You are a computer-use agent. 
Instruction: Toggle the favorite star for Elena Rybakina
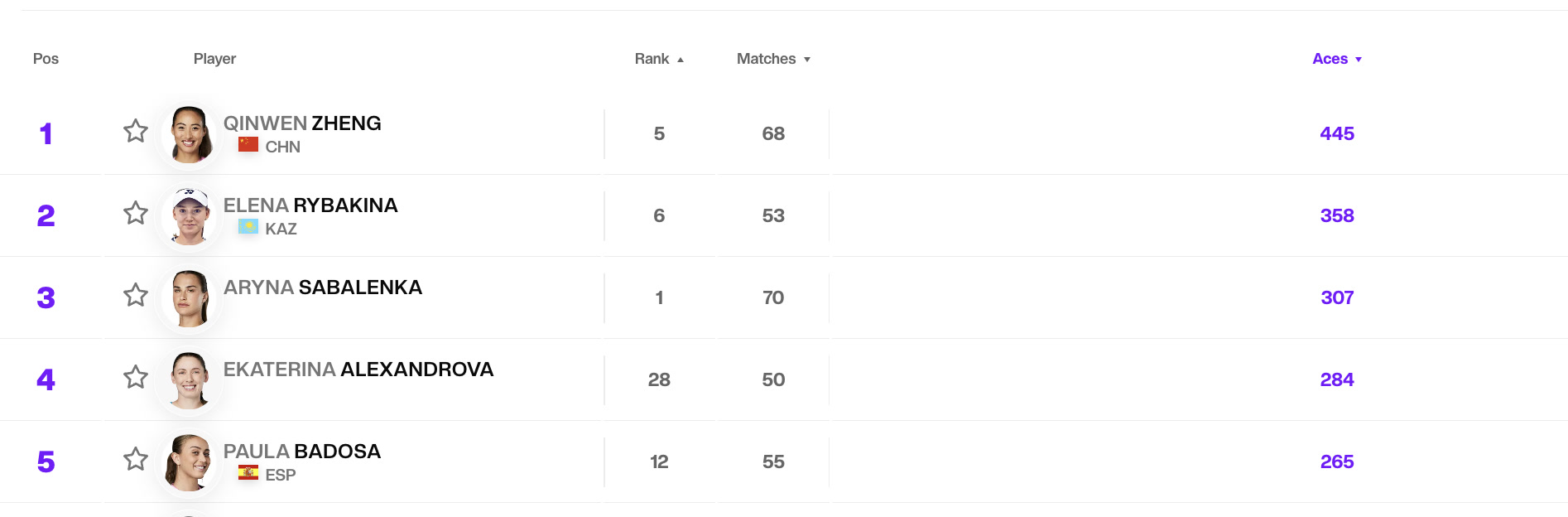tap(136, 213)
